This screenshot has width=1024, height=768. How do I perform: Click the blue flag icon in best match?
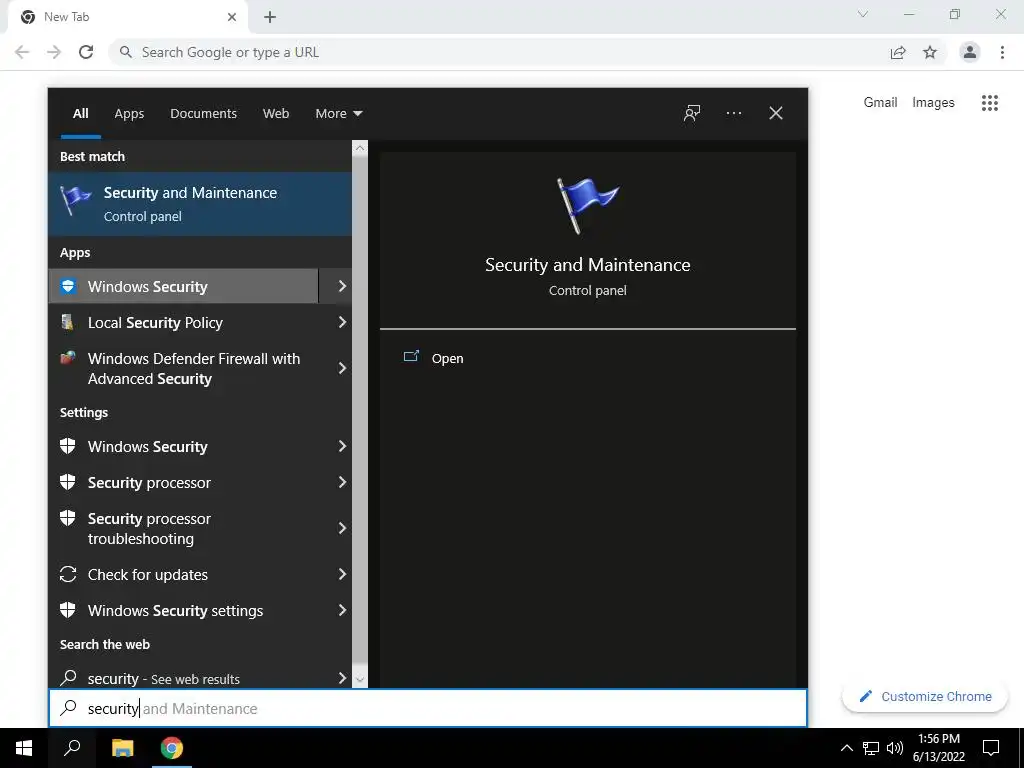point(75,200)
